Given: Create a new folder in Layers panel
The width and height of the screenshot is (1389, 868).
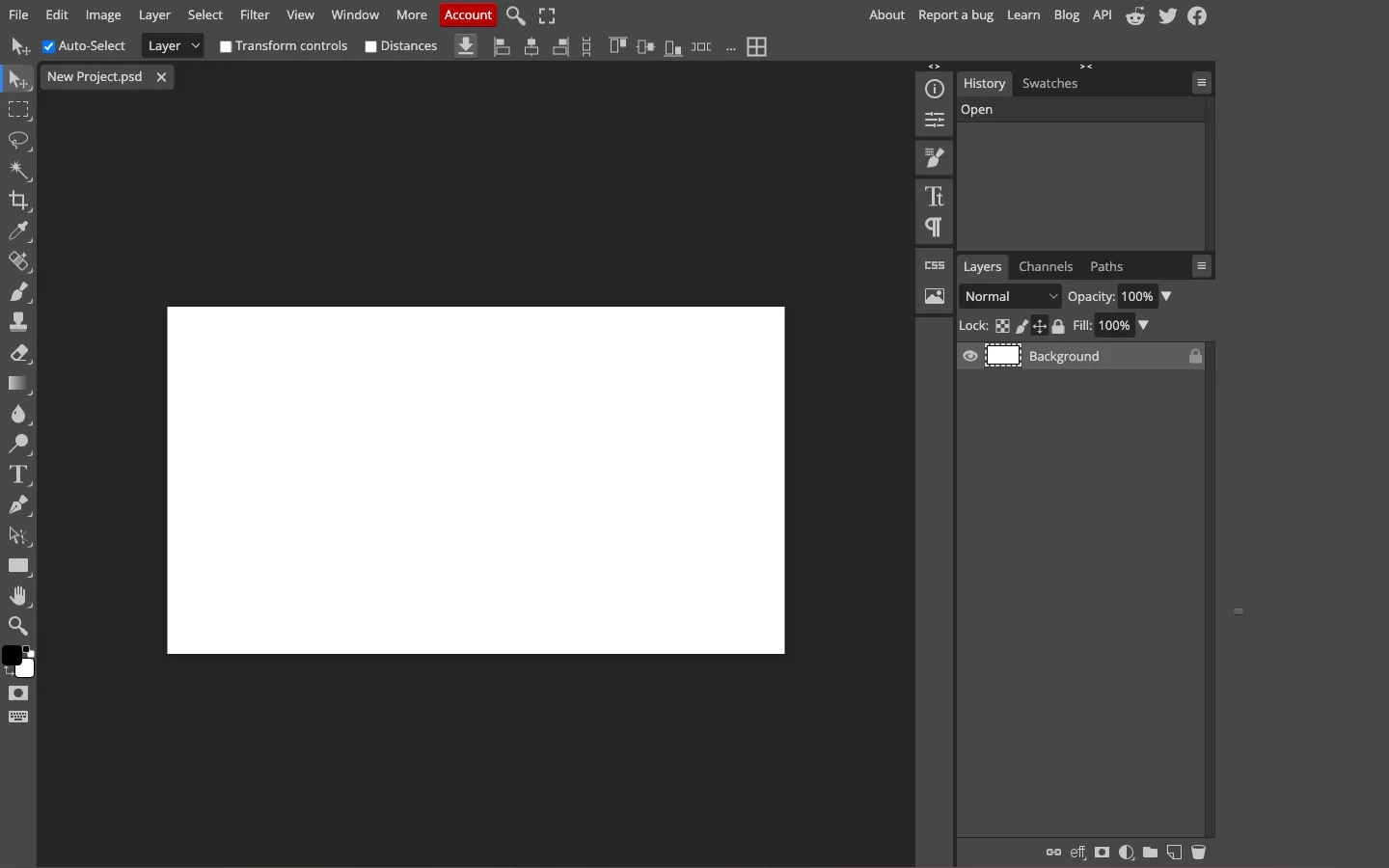Looking at the screenshot, I should tap(1151, 853).
